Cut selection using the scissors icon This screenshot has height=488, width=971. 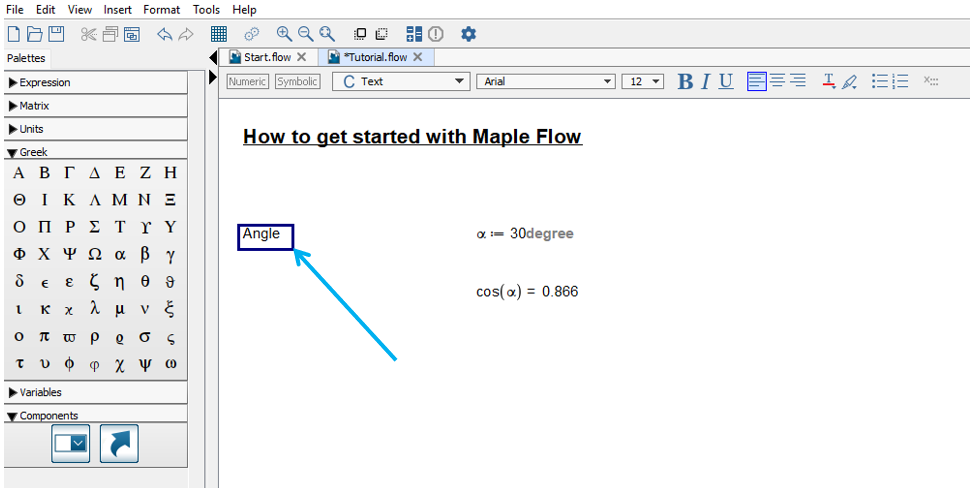(x=89, y=34)
